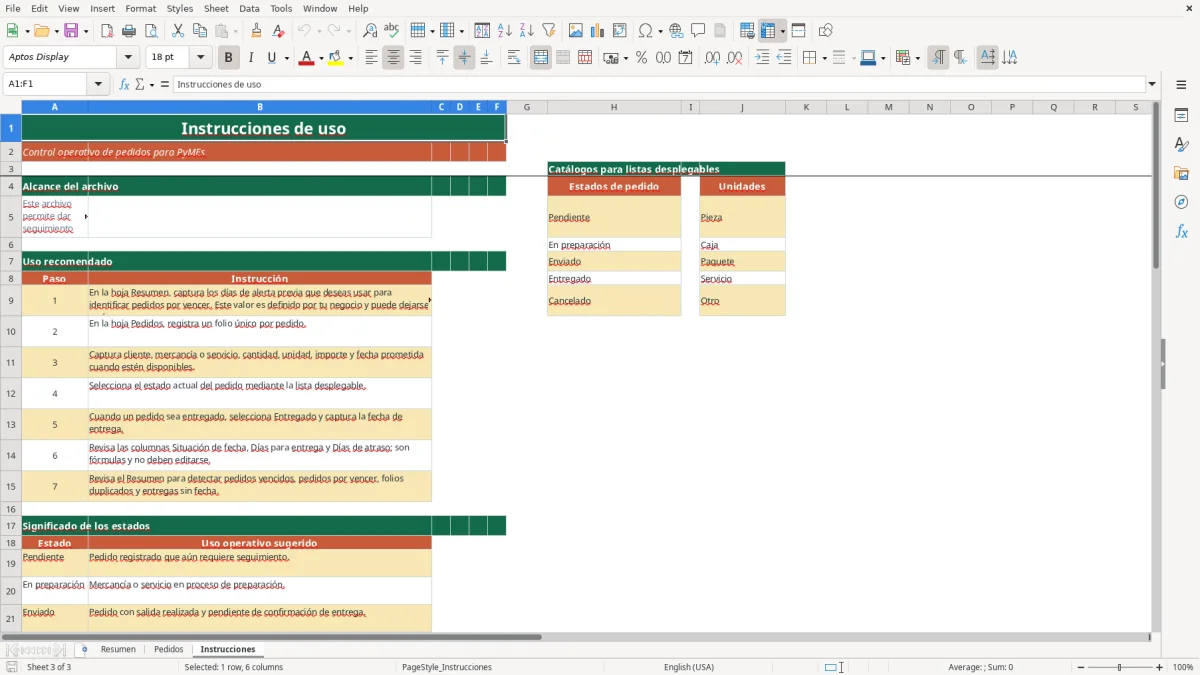Open the Data menu
This screenshot has width=1200, height=675.
pos(249,8)
